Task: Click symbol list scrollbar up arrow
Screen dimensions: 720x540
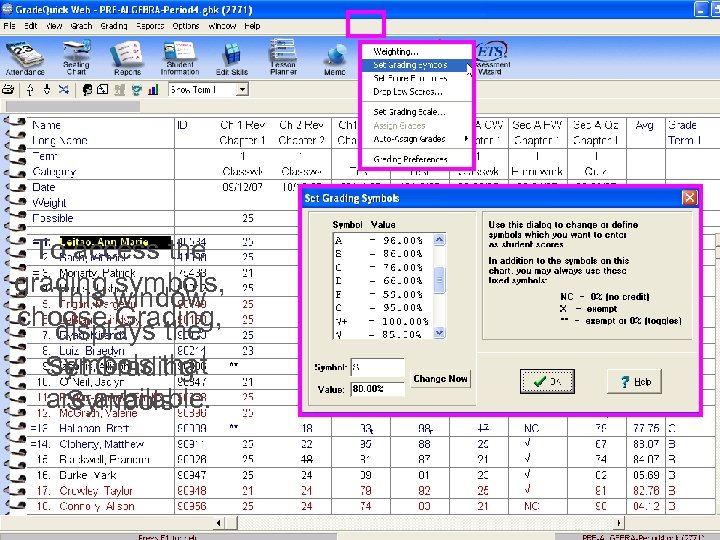Action: [439, 240]
